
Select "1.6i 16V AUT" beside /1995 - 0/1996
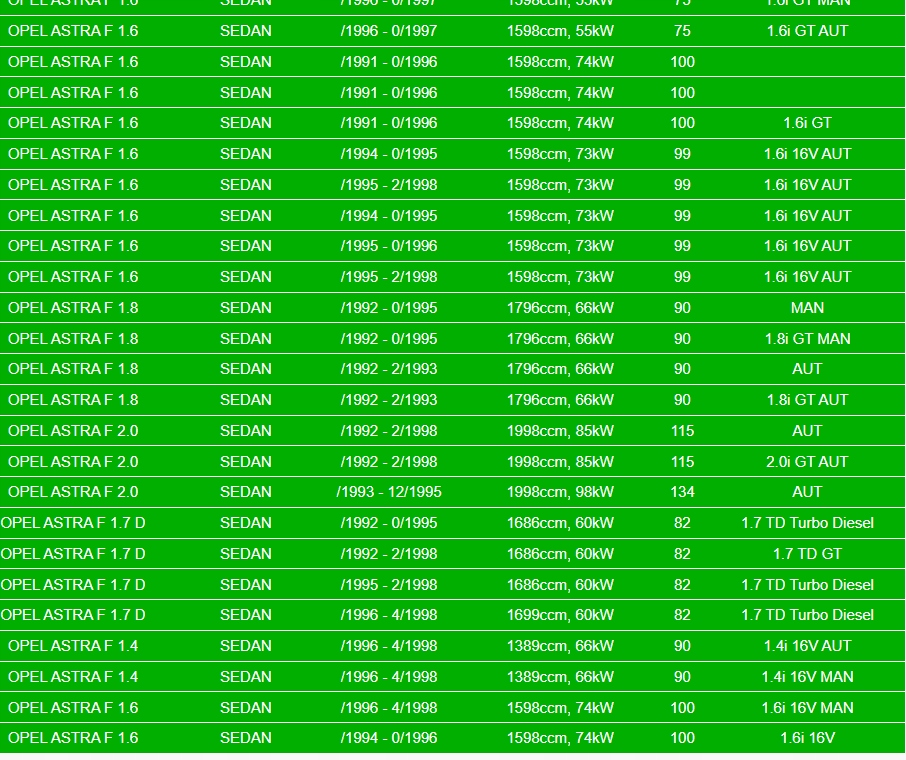(807, 246)
